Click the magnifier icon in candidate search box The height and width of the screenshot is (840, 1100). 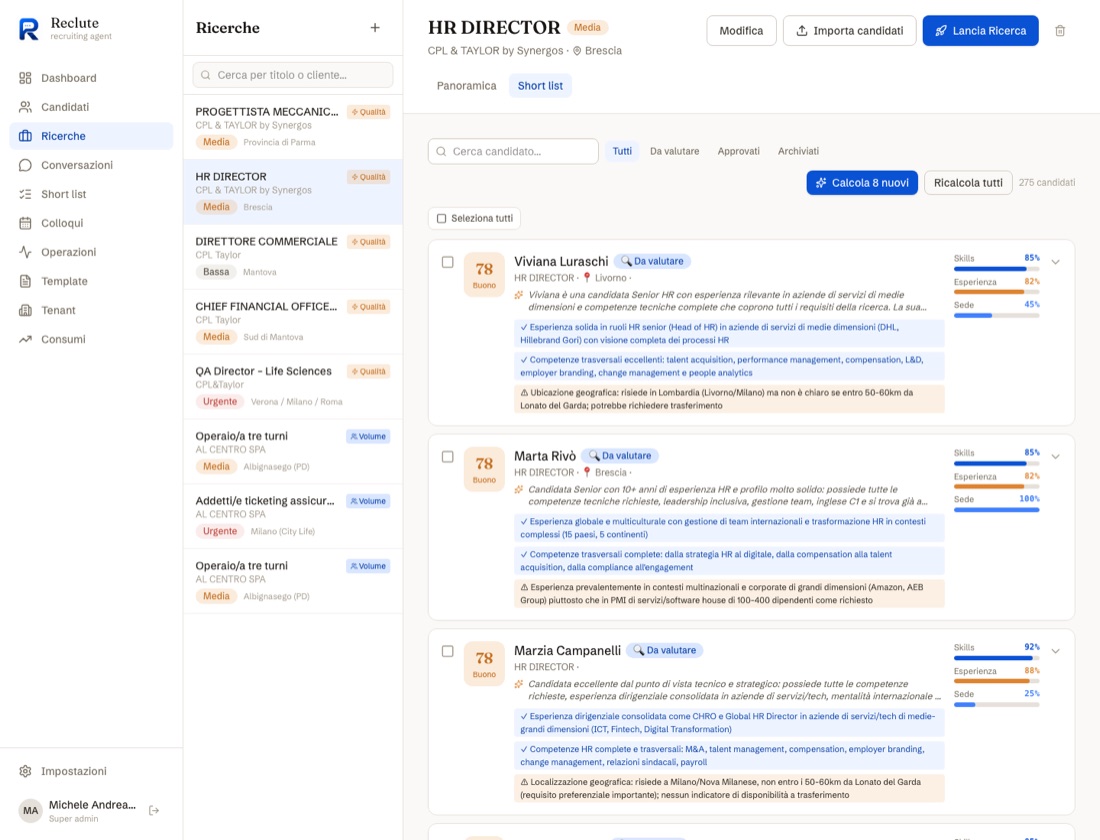[441, 151]
